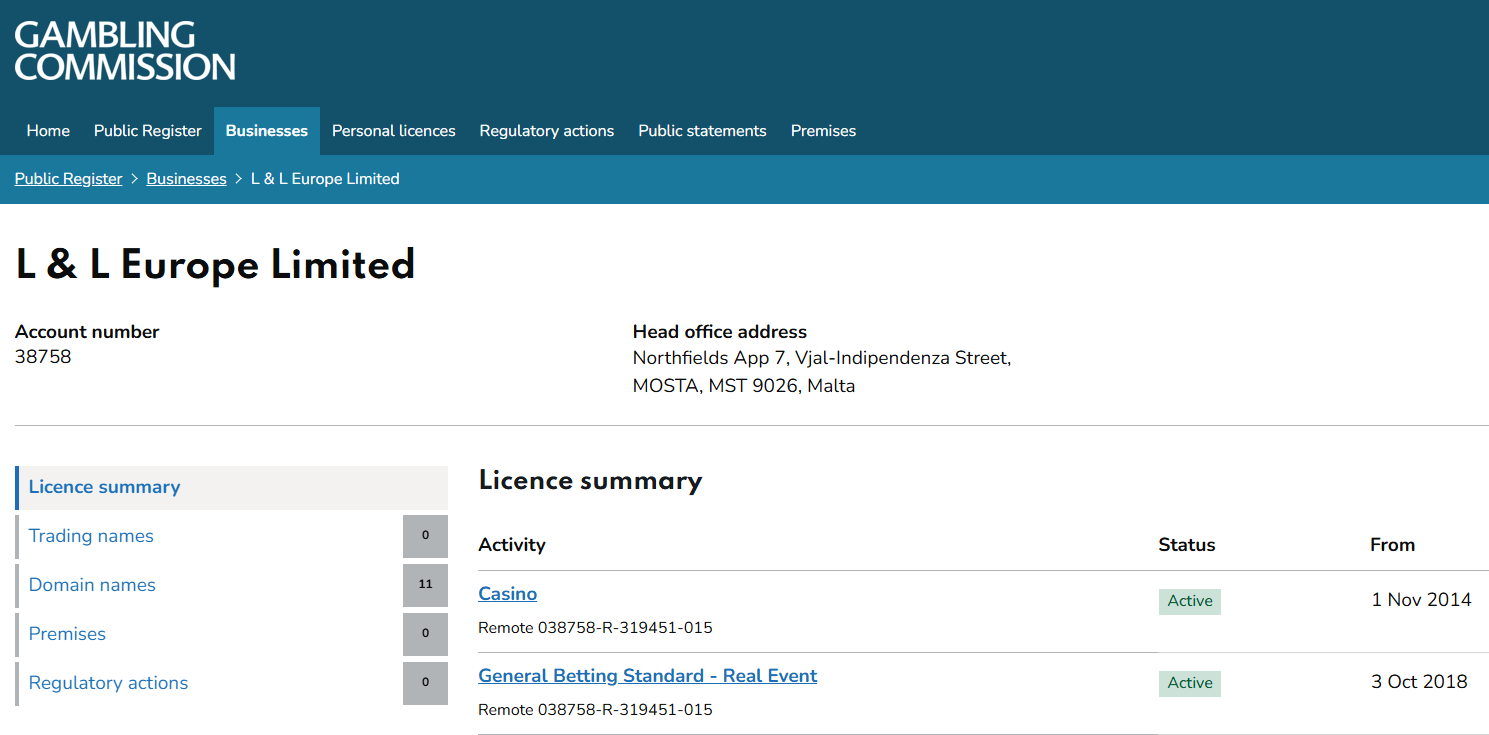Click the account number 38758
This screenshot has width=1489, height=735.
click(43, 357)
